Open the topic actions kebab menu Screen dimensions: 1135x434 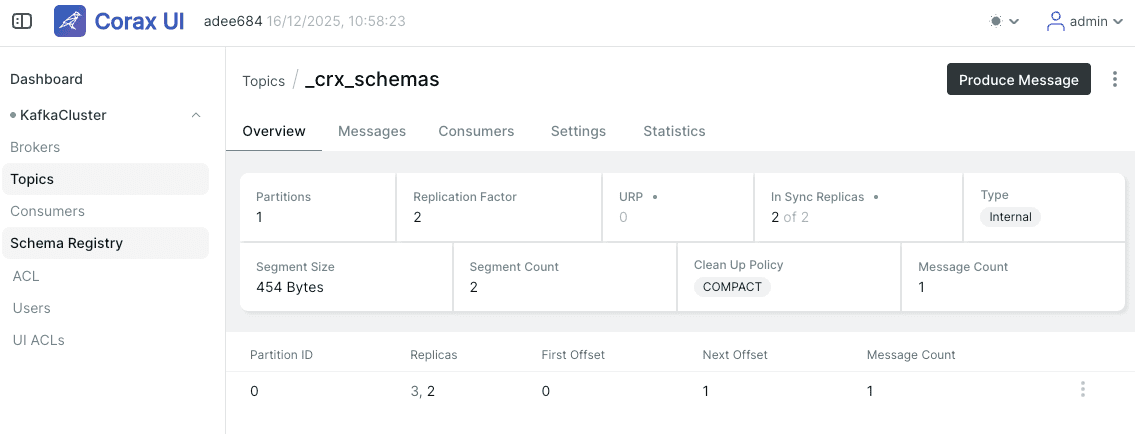[1115, 80]
